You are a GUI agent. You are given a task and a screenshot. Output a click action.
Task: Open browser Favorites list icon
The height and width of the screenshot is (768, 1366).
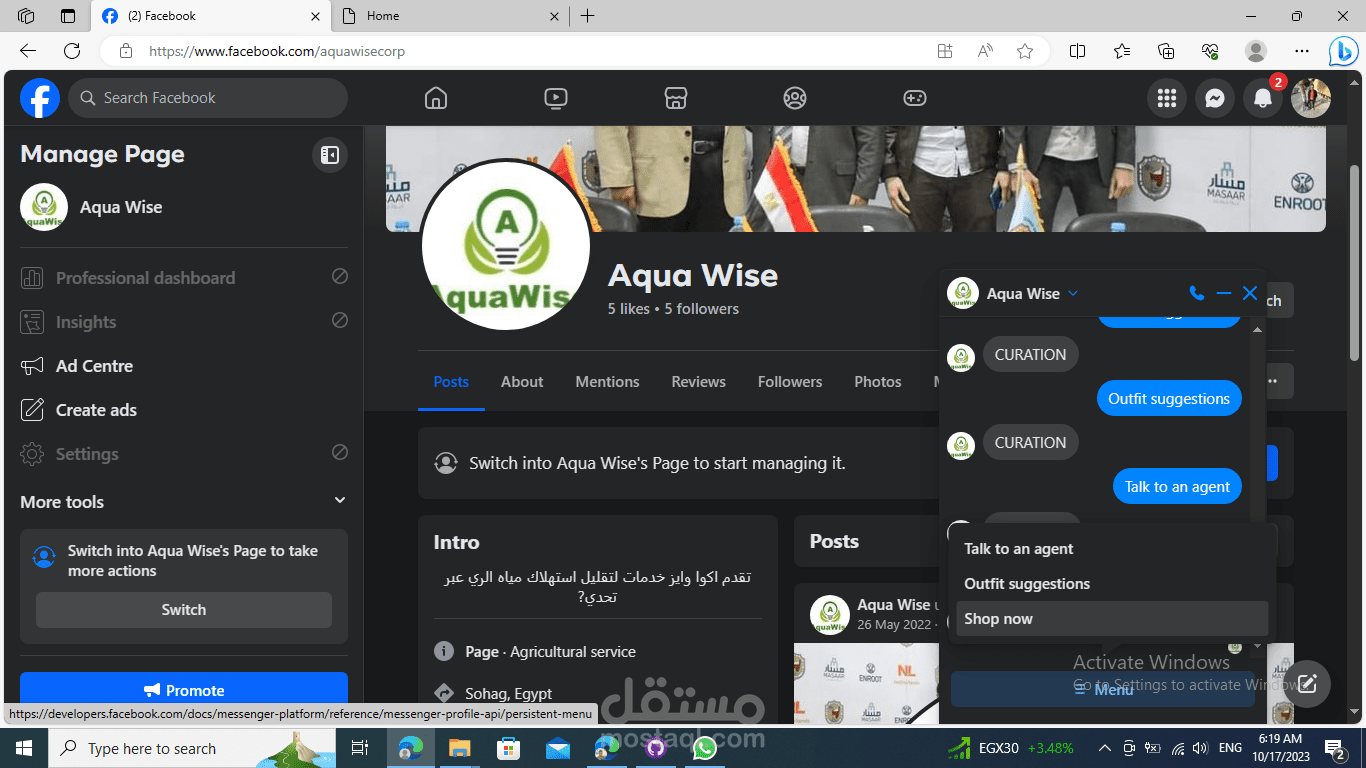(x=1122, y=51)
